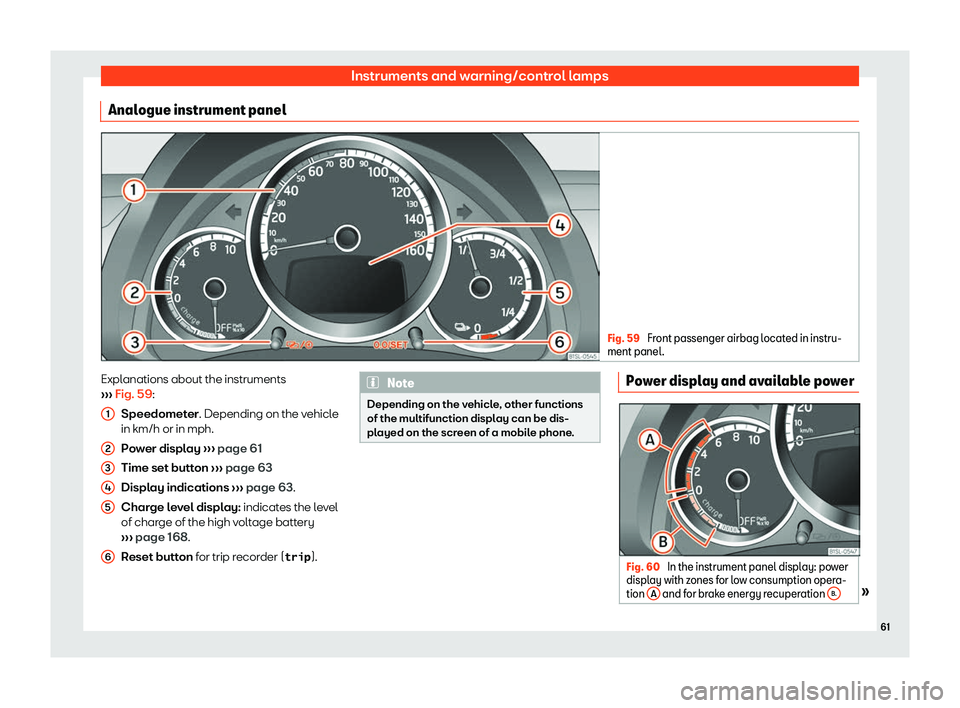Image resolution: width=960 pixels, height=708 pixels.
Task: Click the 'Charge level display:' bold term
Action: [x=181, y=508]
